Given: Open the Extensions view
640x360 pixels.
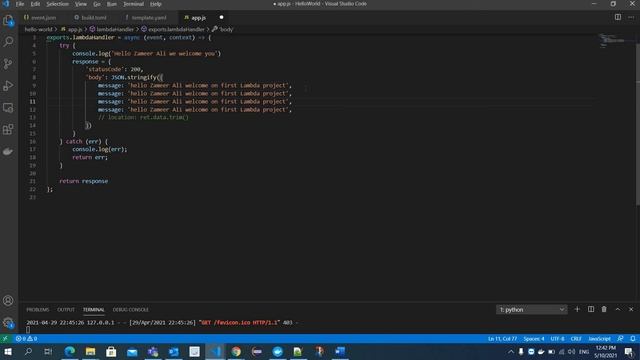Looking at the screenshot, I should coord(8,130).
